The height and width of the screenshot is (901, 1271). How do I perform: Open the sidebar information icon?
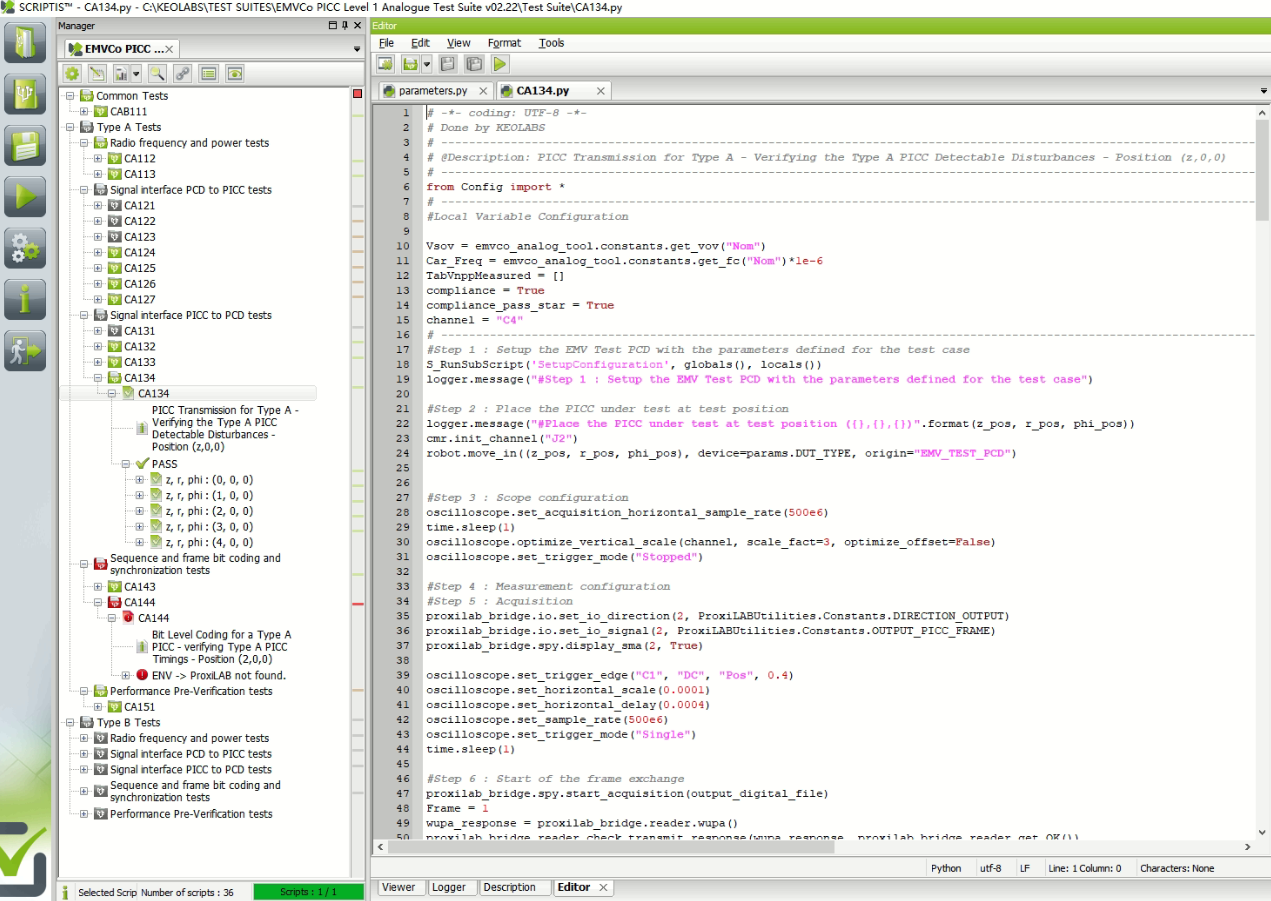click(x=25, y=299)
